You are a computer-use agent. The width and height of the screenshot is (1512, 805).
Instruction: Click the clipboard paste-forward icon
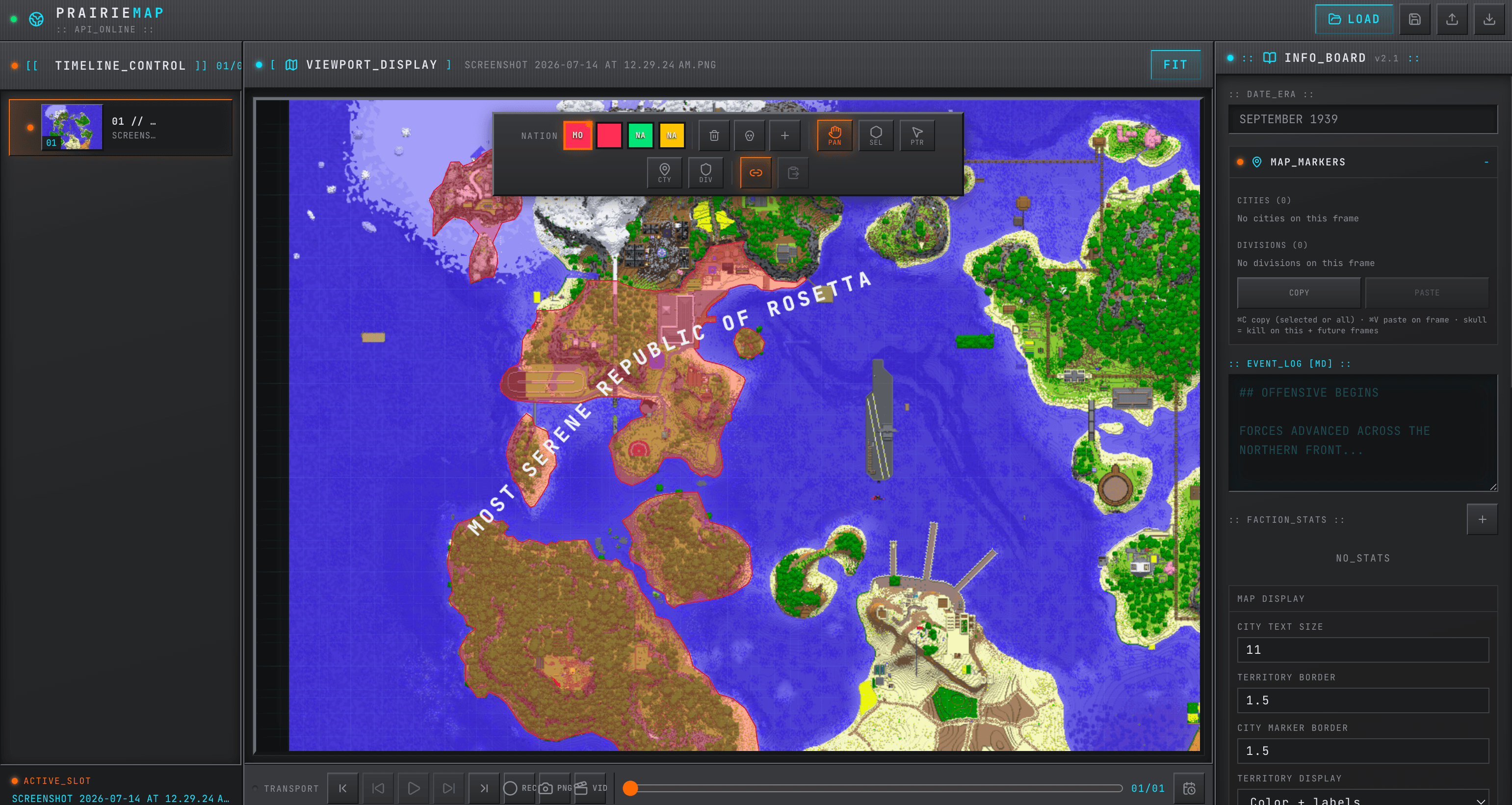793,173
